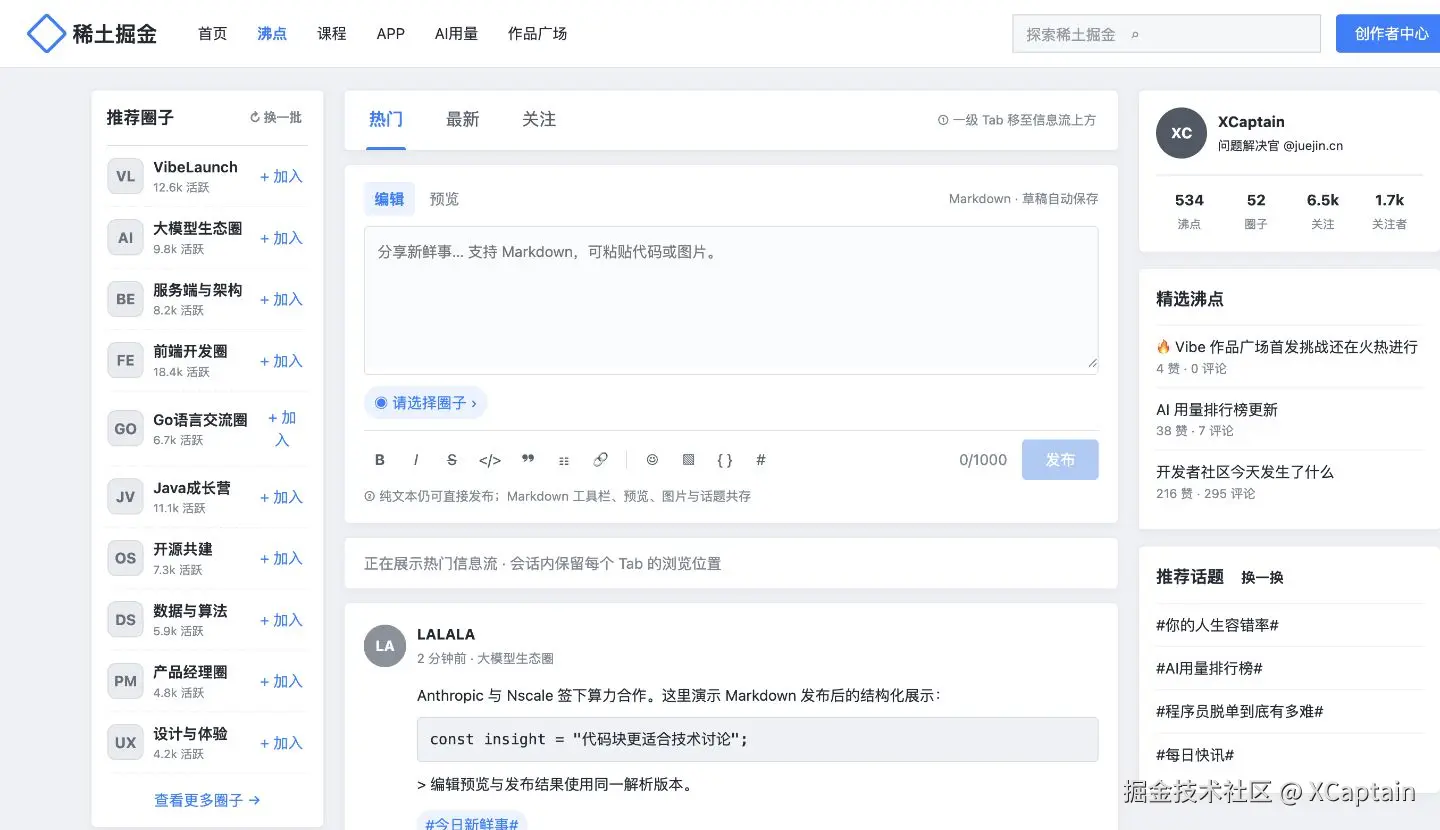Apply italic formatting in the editor toolbar
The width and height of the screenshot is (1440, 830).
click(416, 460)
